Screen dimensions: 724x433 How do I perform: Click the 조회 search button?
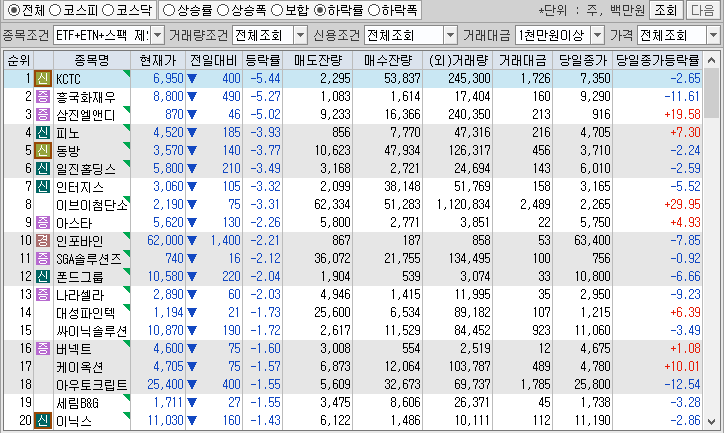click(x=665, y=10)
